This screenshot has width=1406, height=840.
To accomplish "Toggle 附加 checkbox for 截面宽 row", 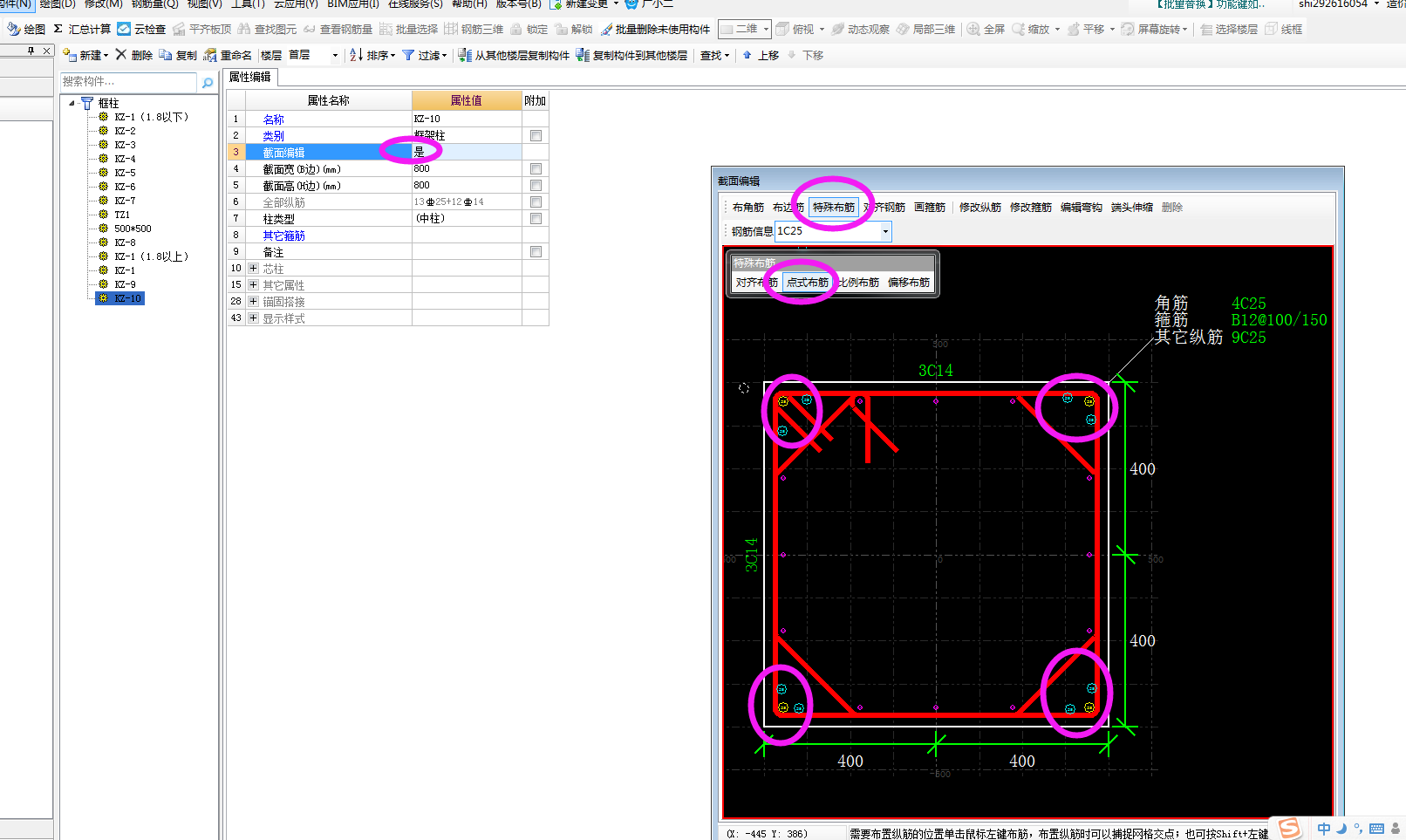I will (536, 168).
